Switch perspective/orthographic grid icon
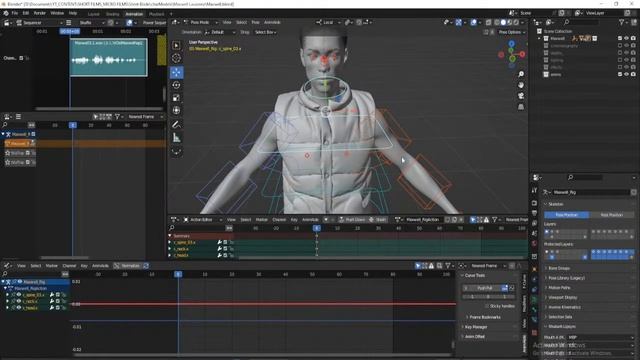This screenshot has height=360, width=640. 521,107
